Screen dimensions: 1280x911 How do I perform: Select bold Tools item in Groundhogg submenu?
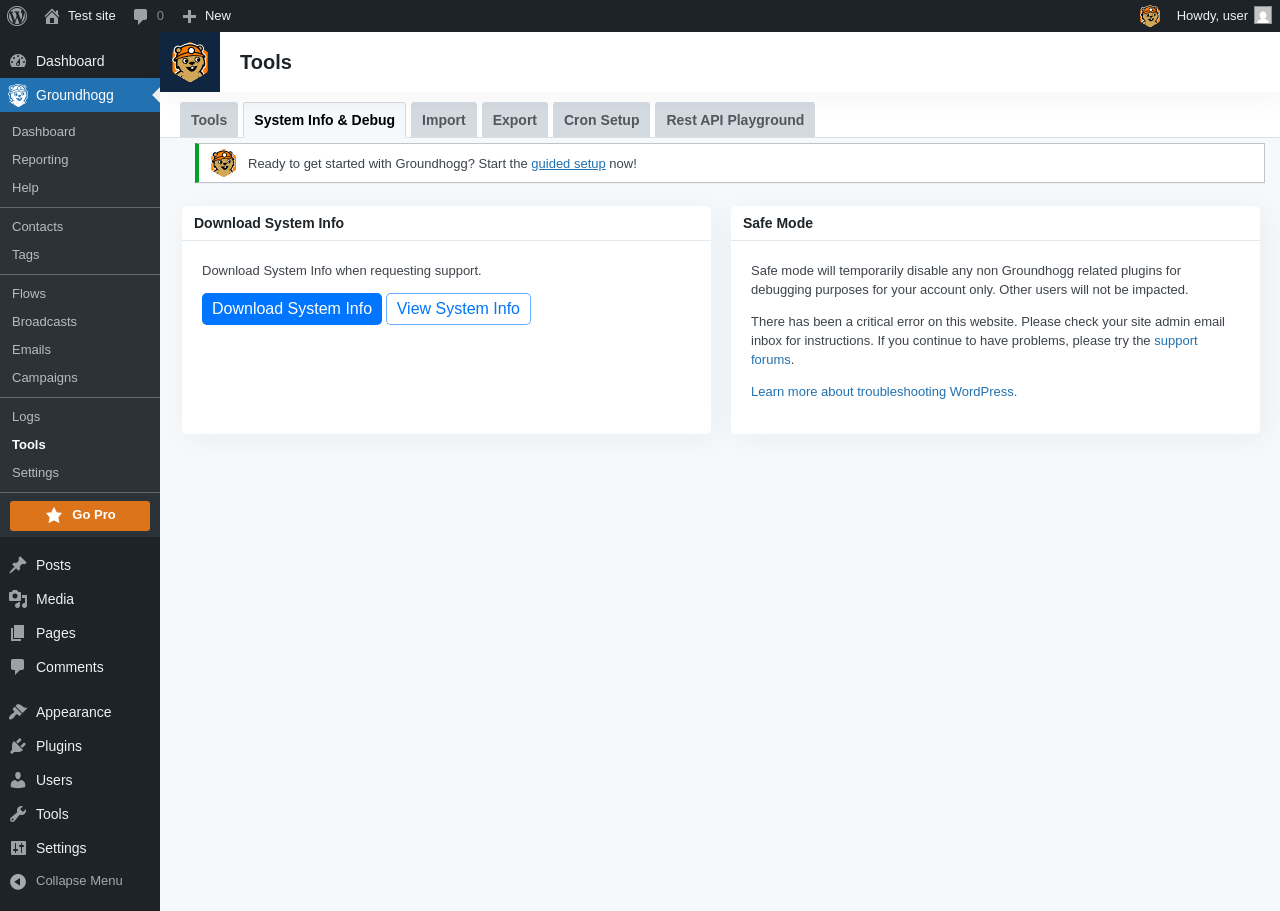pos(29,445)
